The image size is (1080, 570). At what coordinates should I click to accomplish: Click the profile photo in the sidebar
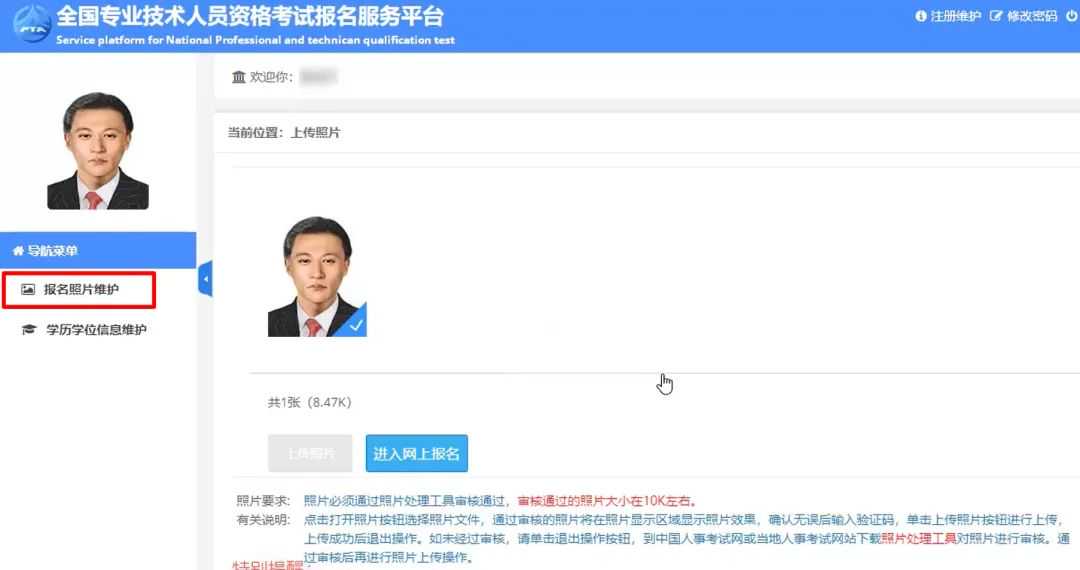(98, 151)
